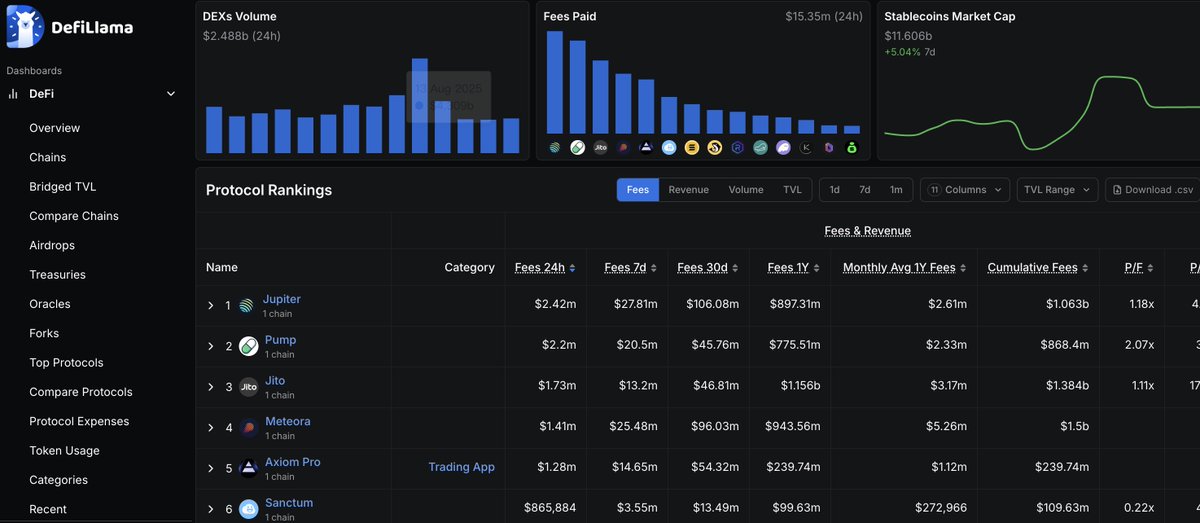
Task: Click the DeFi dashboard bar-chart icon
Action: (13, 94)
